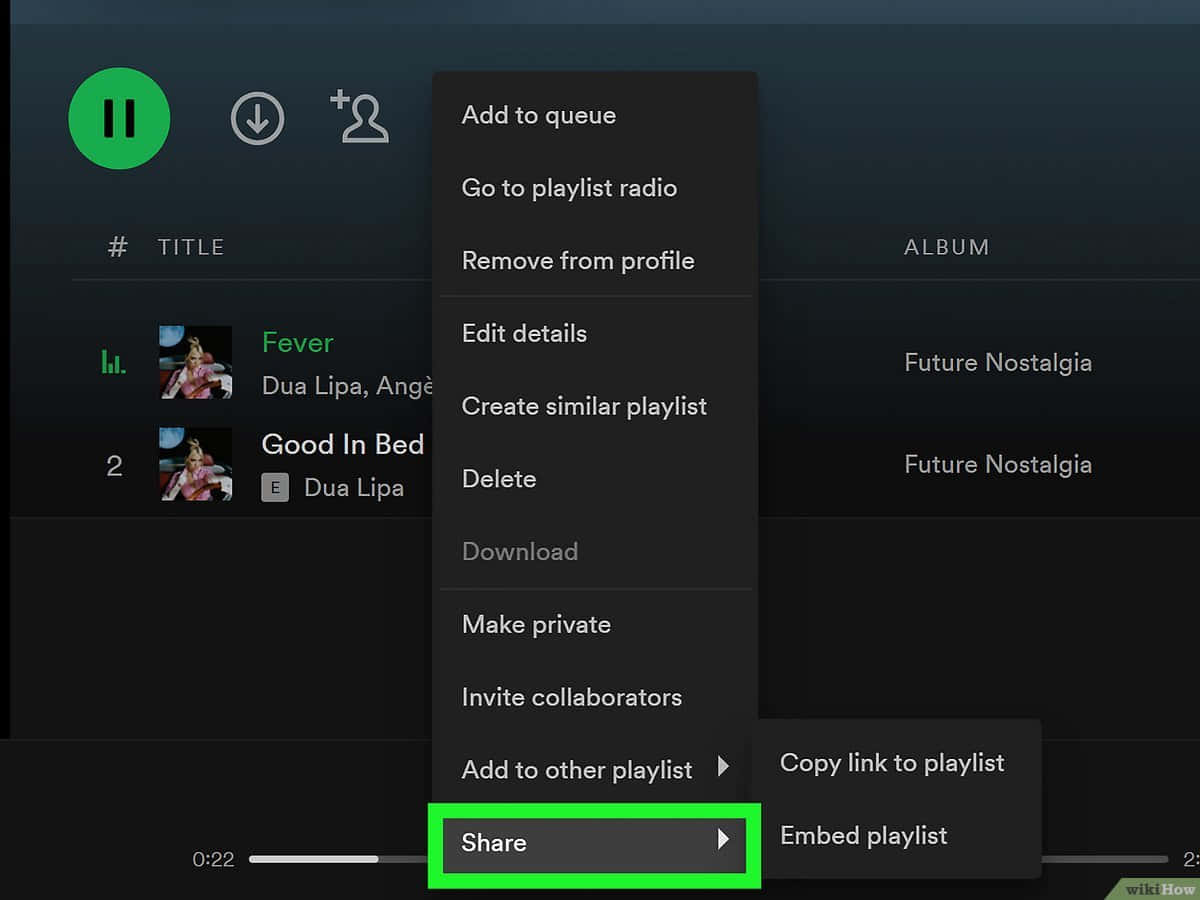Image resolution: width=1200 pixels, height=900 pixels.
Task: Click the Good In Bed song title
Action: [343, 444]
